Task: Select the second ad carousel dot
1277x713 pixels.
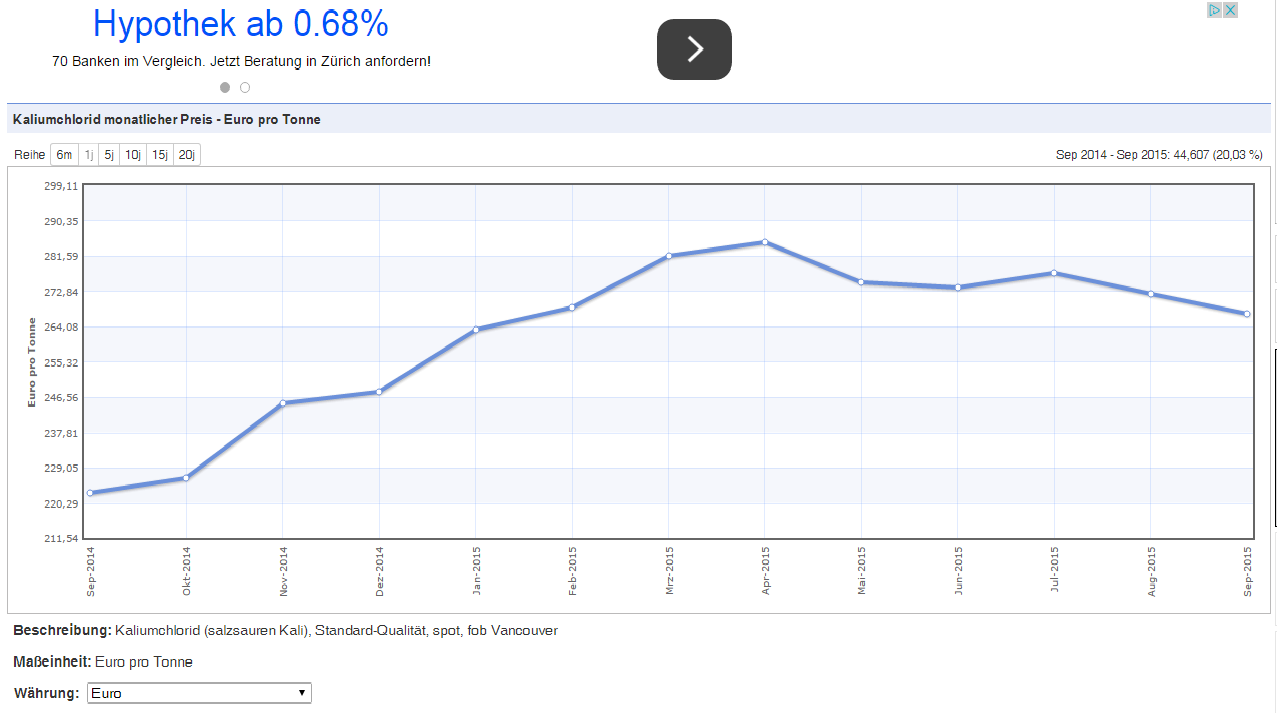Action: [x=245, y=88]
